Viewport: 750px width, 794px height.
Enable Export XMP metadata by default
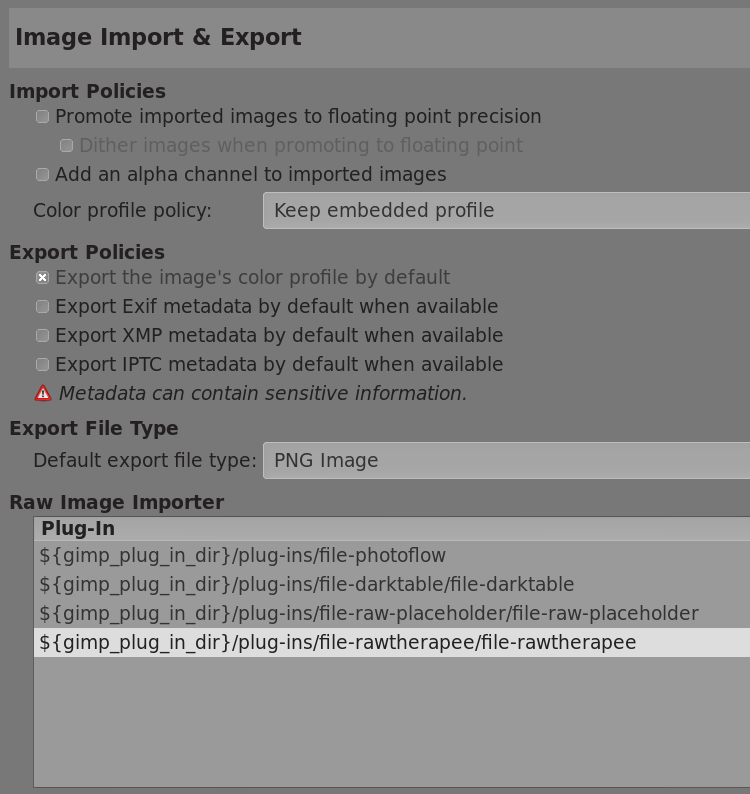point(43,335)
